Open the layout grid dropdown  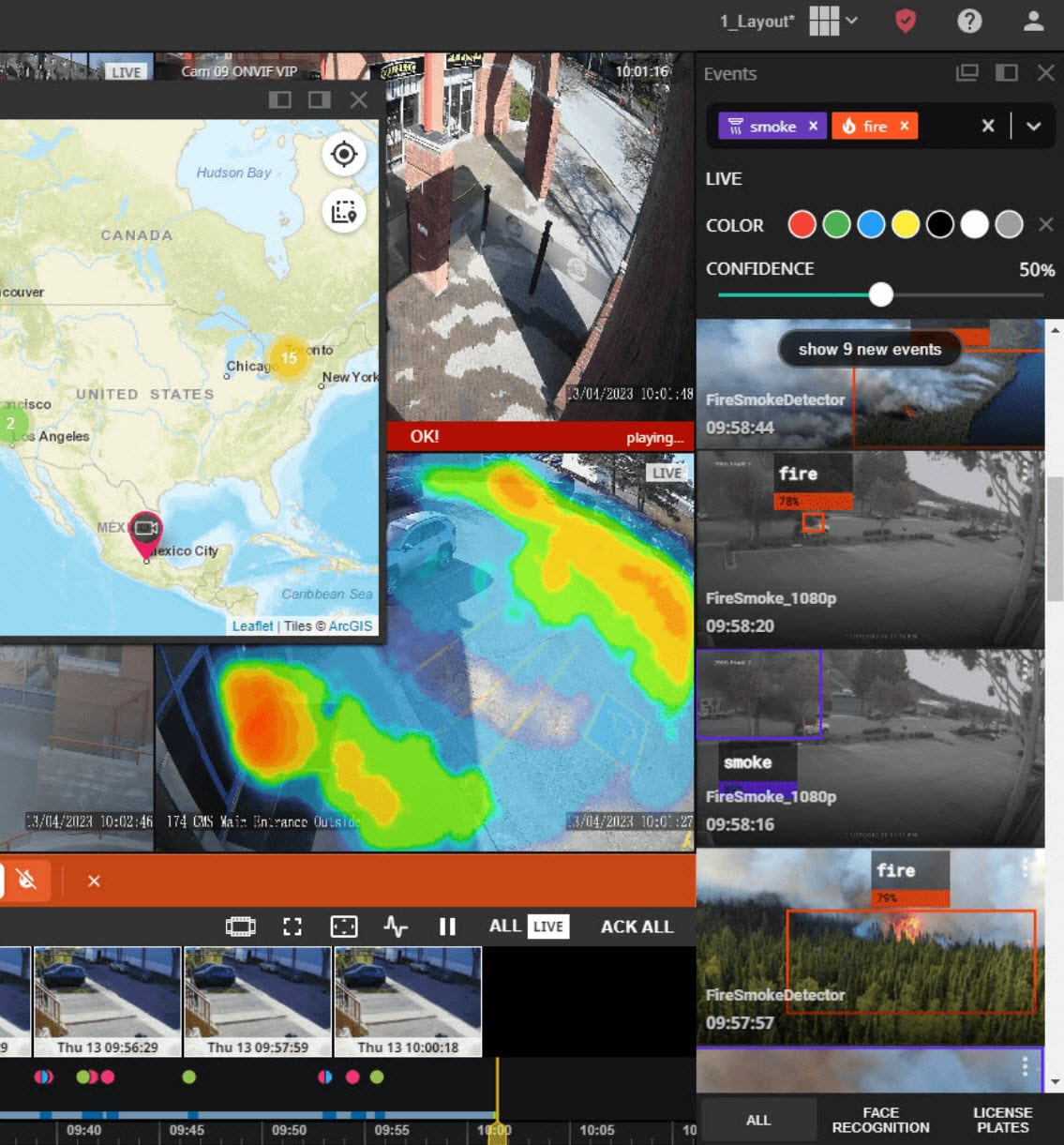(x=832, y=21)
